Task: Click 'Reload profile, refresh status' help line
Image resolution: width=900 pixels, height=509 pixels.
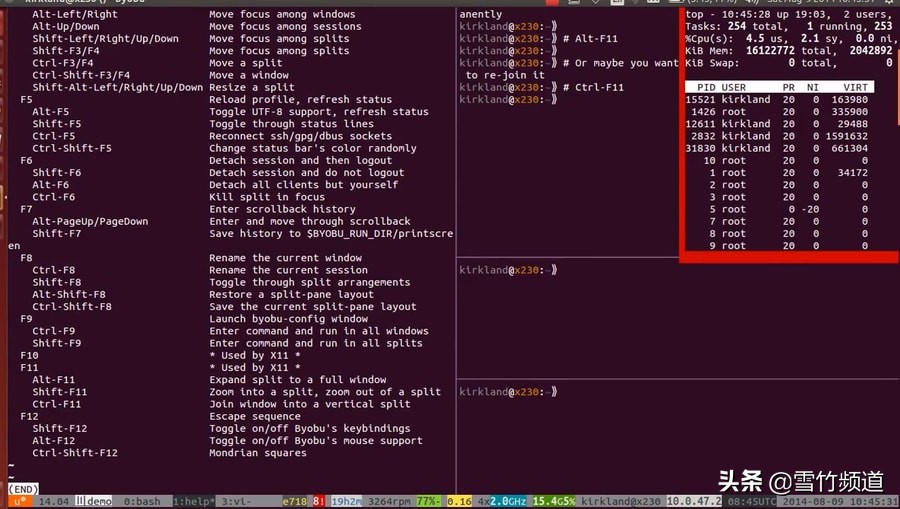Action: [301, 99]
